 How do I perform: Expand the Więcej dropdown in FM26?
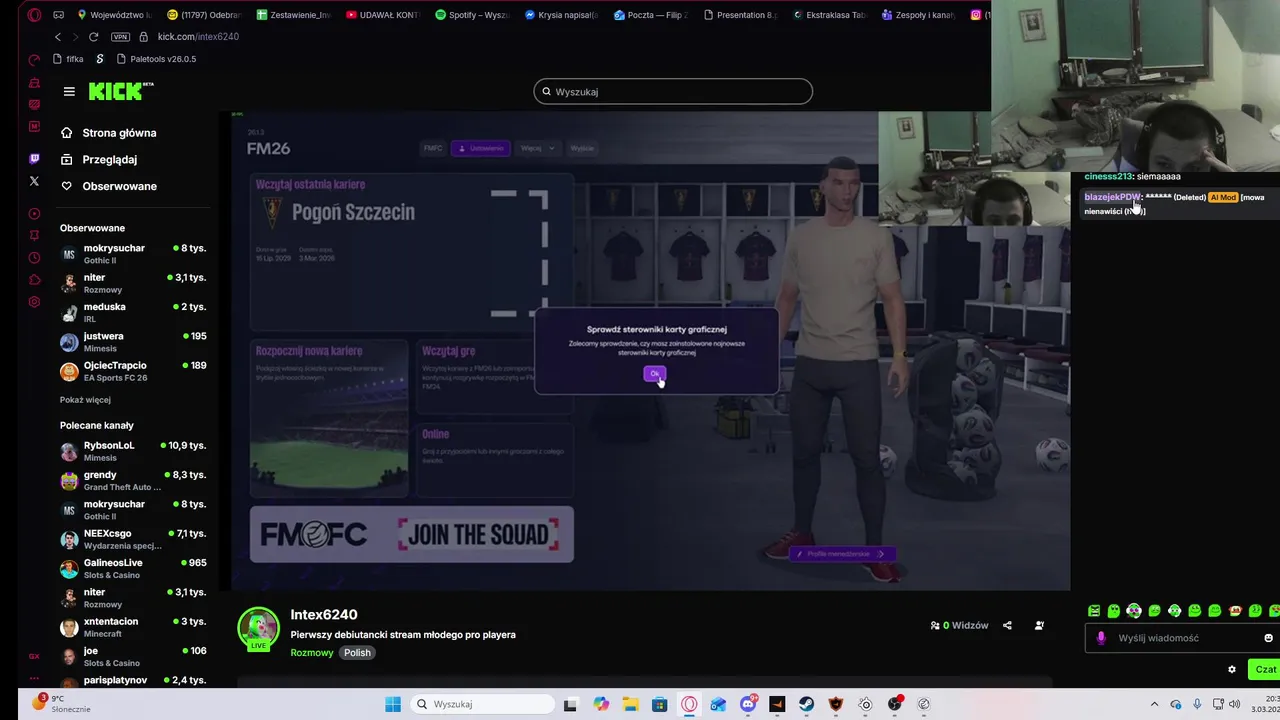click(x=536, y=148)
